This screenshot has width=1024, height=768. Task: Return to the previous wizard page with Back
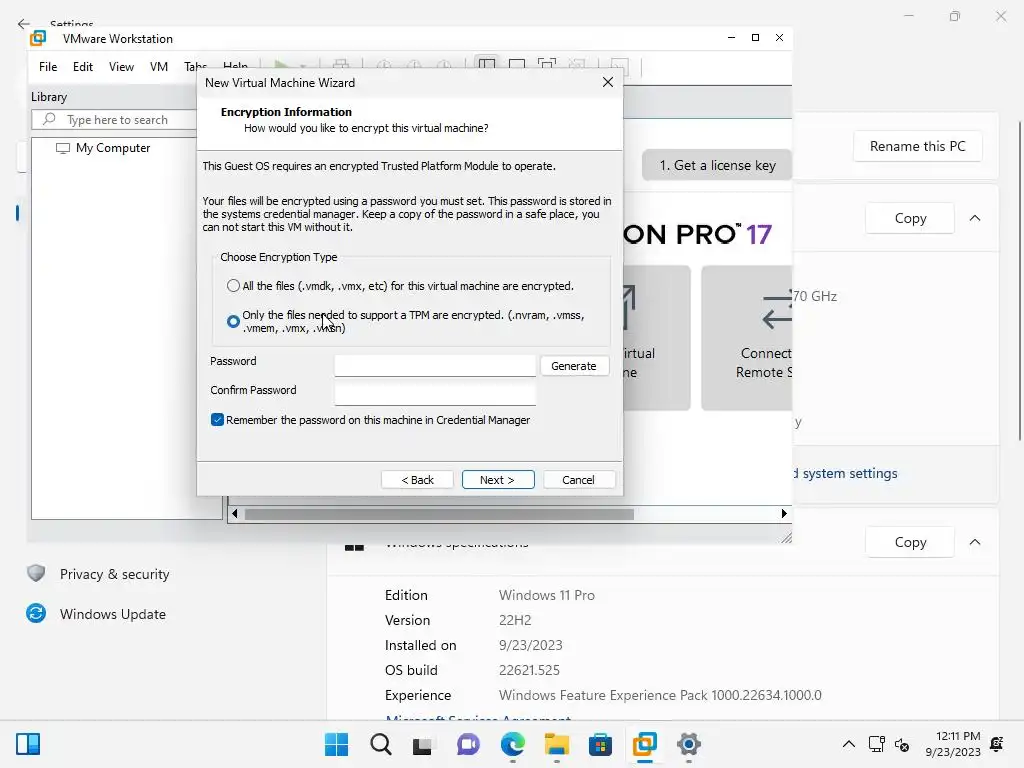pyautogui.click(x=417, y=479)
